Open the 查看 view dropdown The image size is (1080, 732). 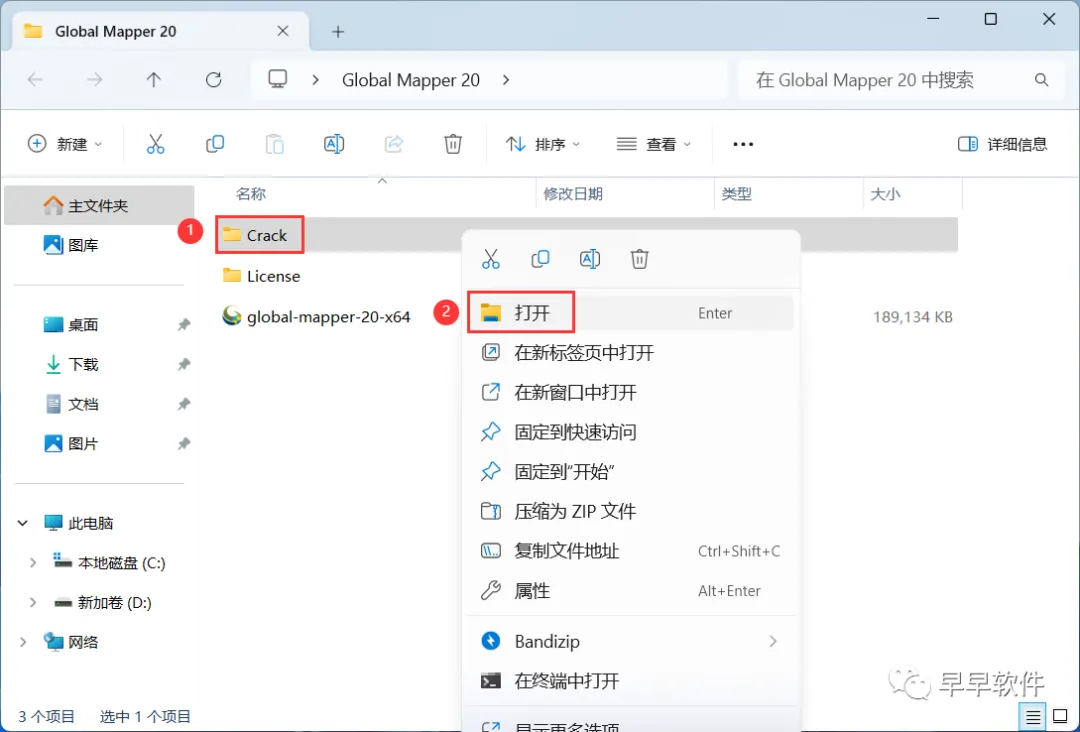point(654,144)
